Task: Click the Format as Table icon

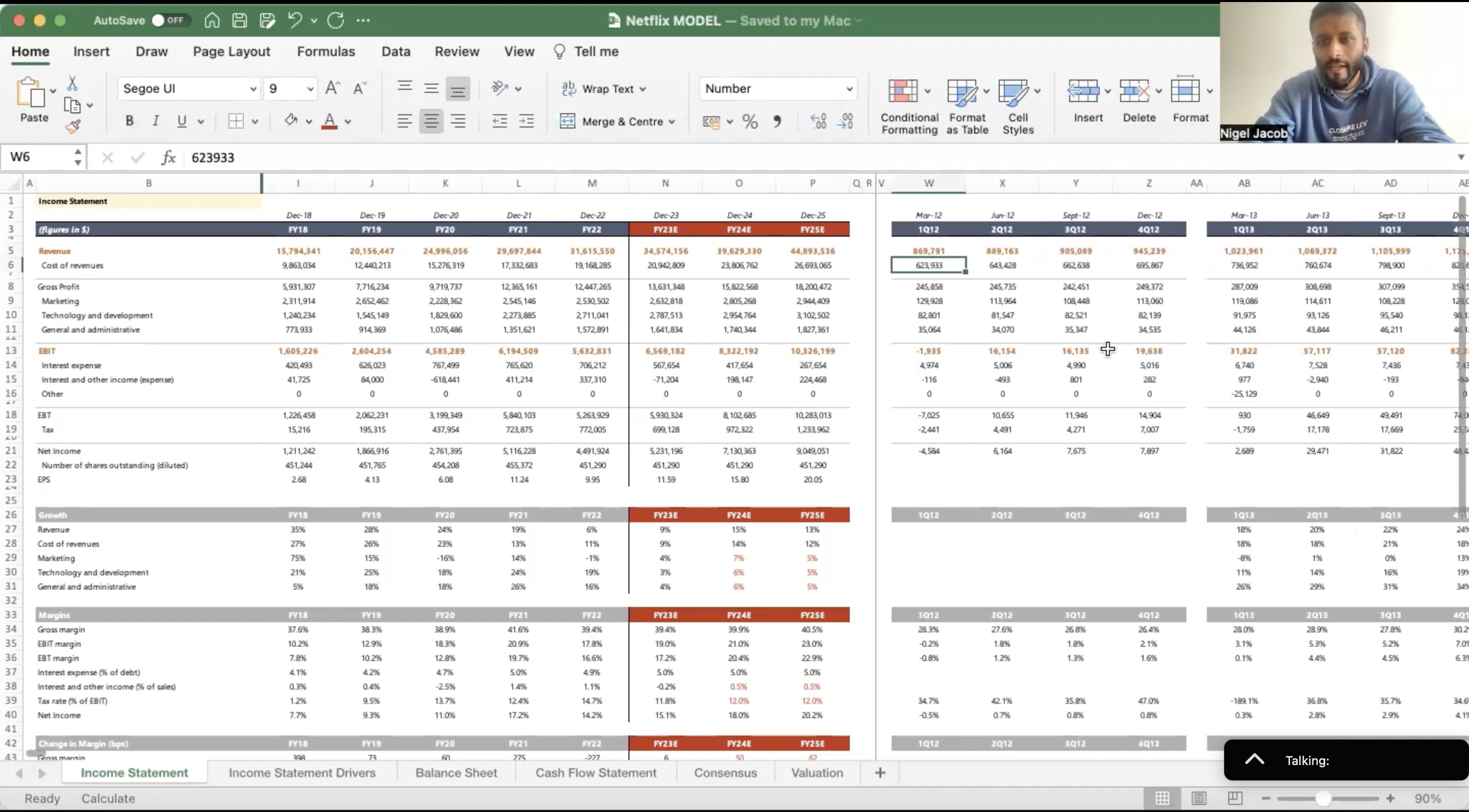Action: click(x=963, y=92)
